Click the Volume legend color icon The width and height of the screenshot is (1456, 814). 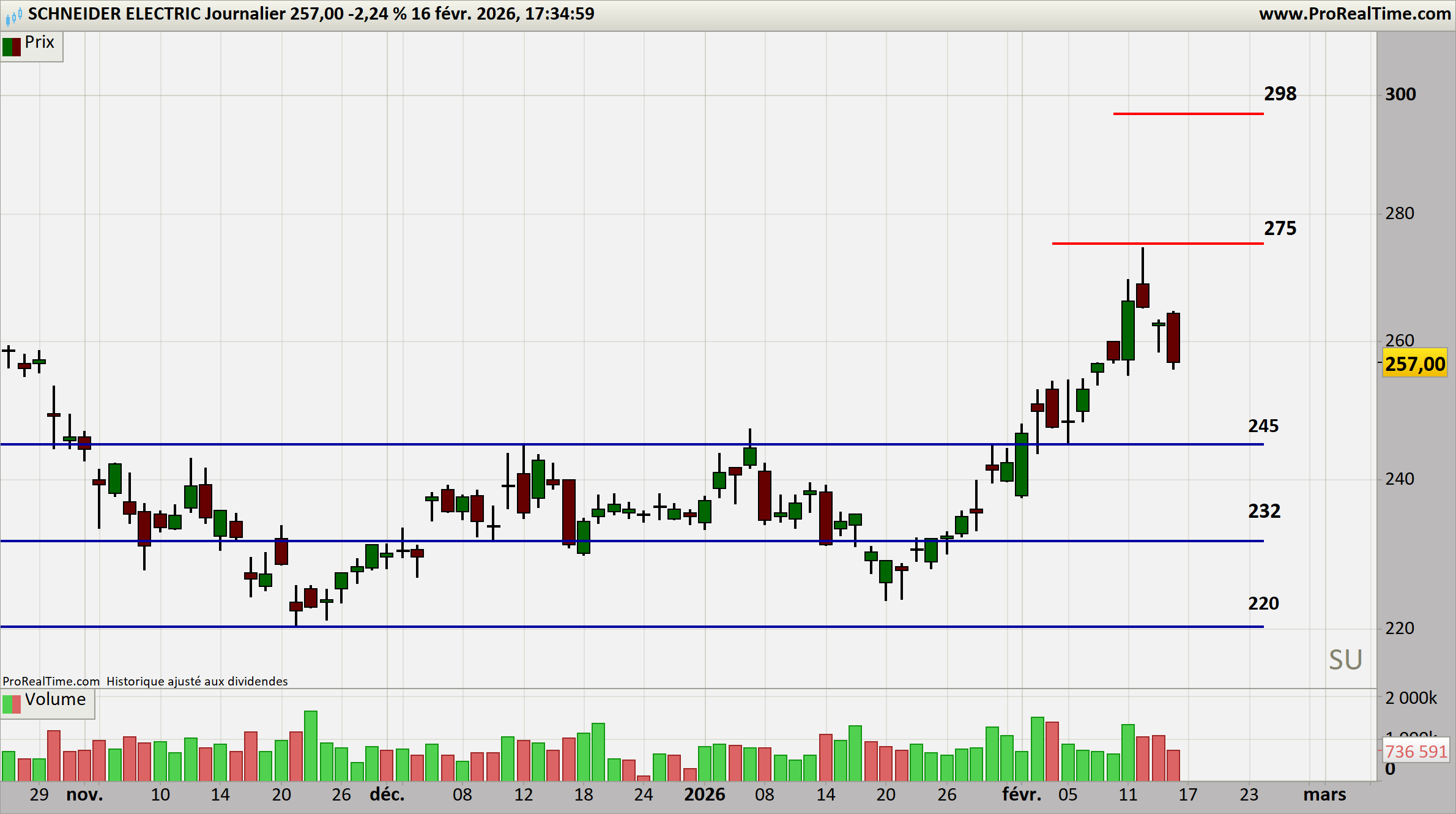(12, 703)
